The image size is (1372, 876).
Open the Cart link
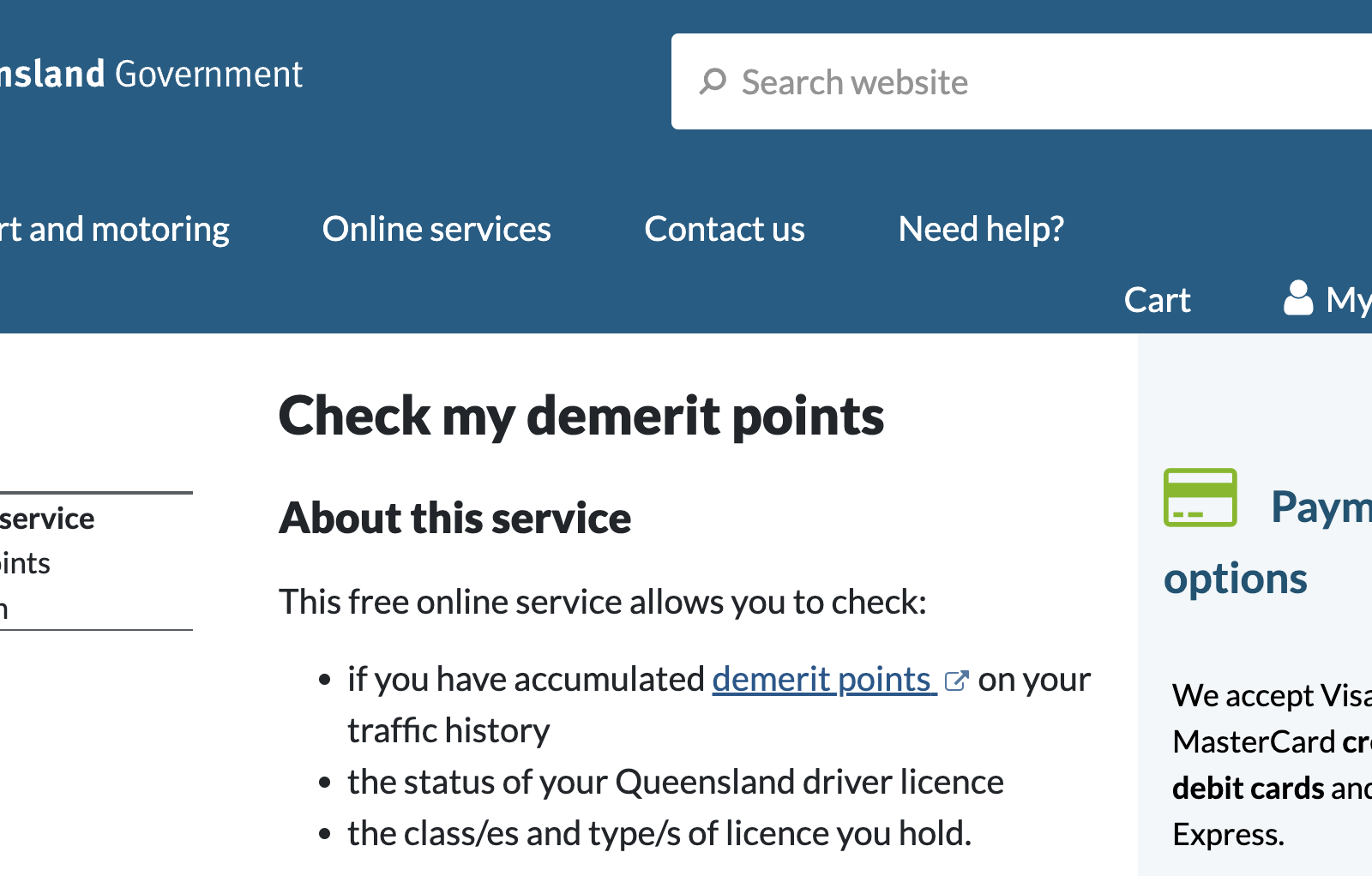coord(1157,300)
